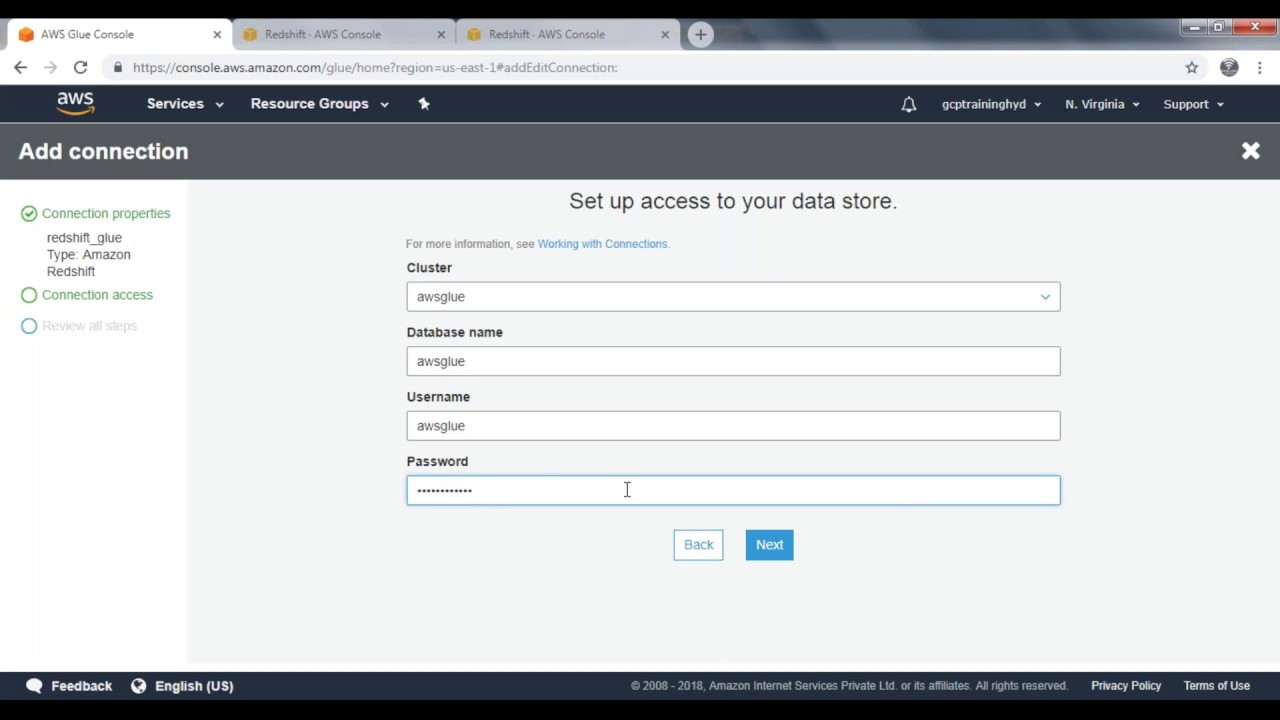Viewport: 1280px width, 720px height.
Task: Close the AWS Glue Console tab
Action: (217, 34)
